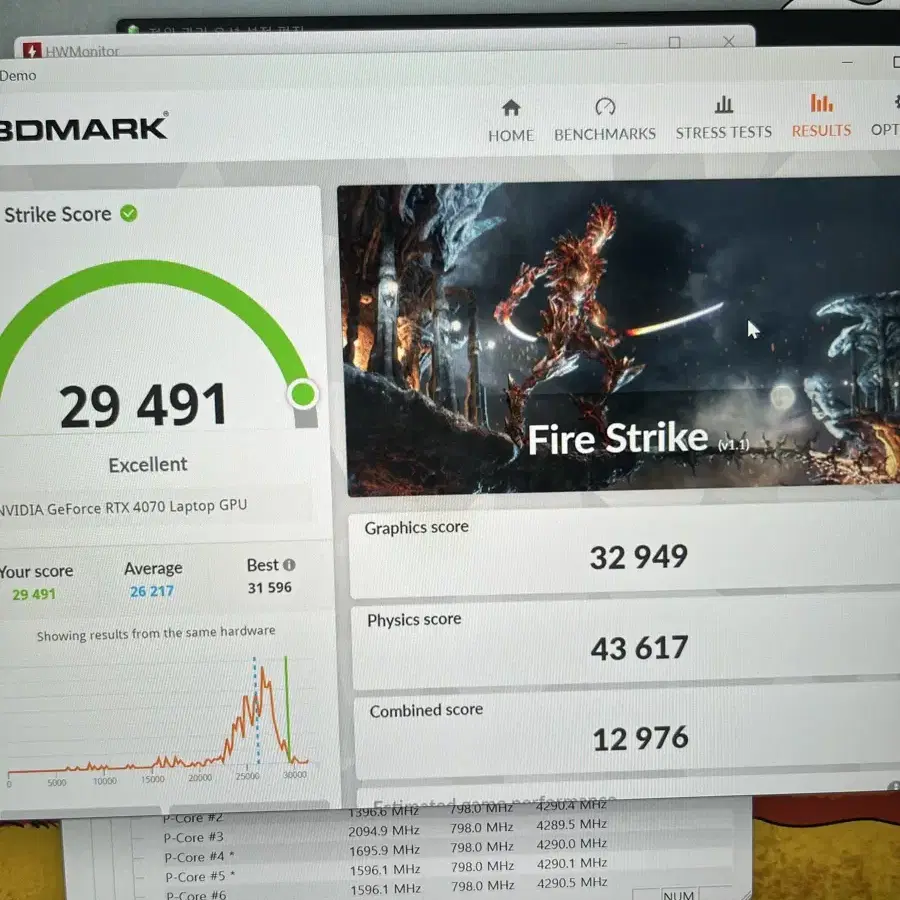900x900 pixels.
Task: Click the green validation check beside Strike Score
Action: point(129,214)
